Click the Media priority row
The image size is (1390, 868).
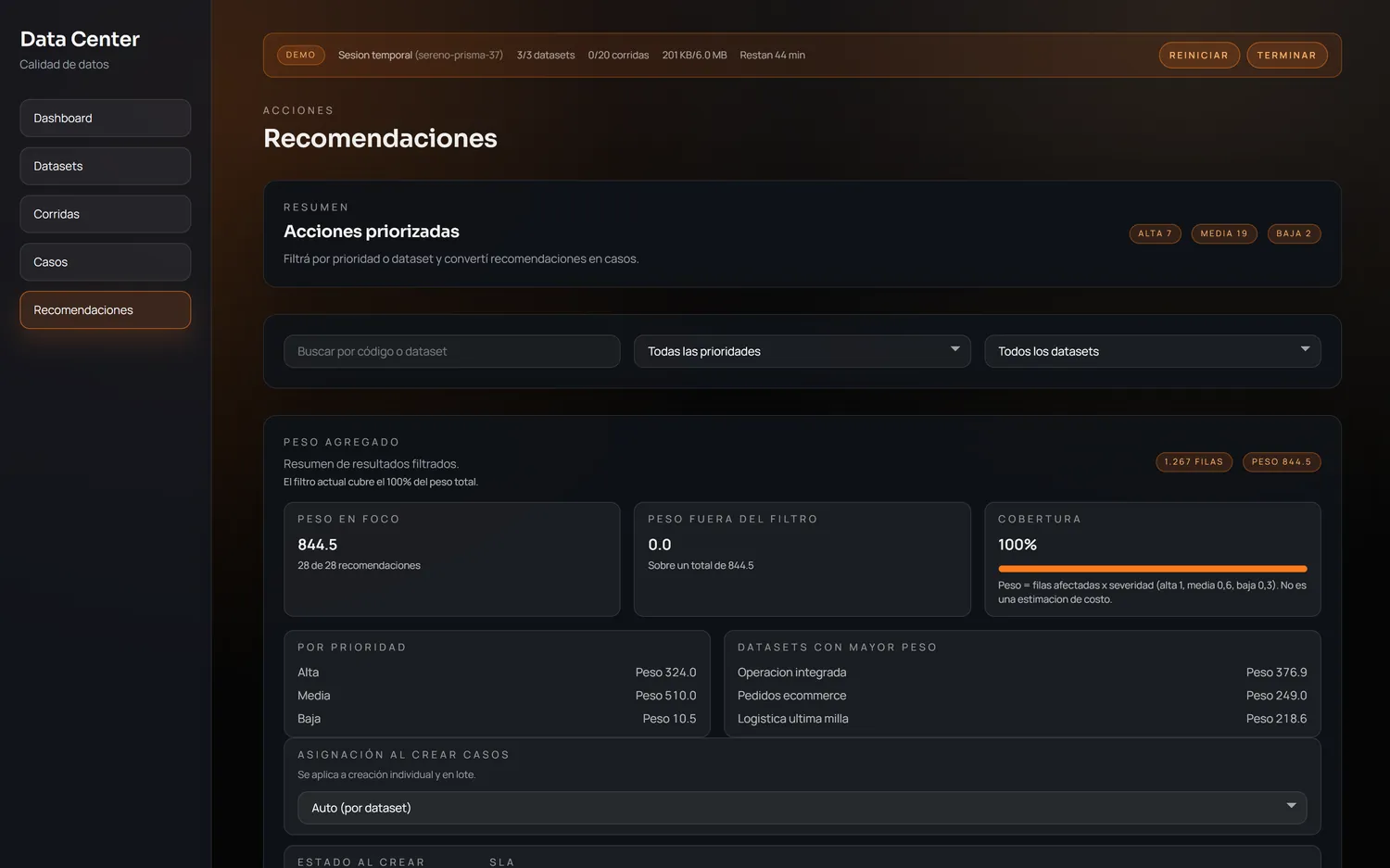(x=497, y=696)
